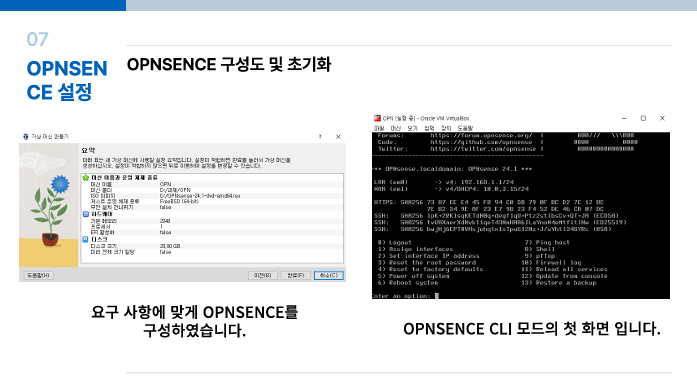Click the https://github.com/opnsense URL in console
697x389 pixels.
tap(481, 142)
